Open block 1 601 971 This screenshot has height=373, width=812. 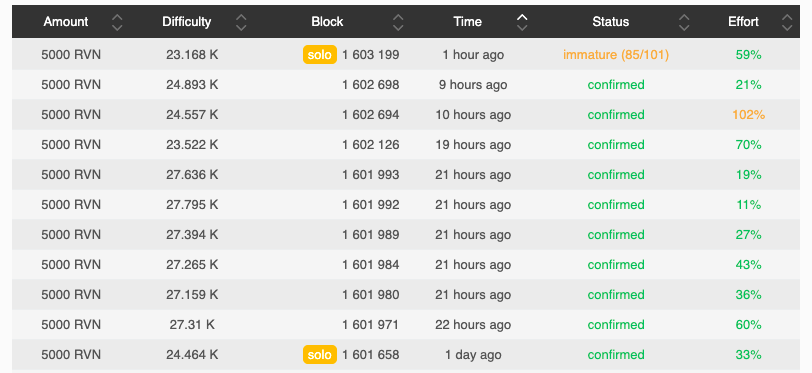[371, 325]
